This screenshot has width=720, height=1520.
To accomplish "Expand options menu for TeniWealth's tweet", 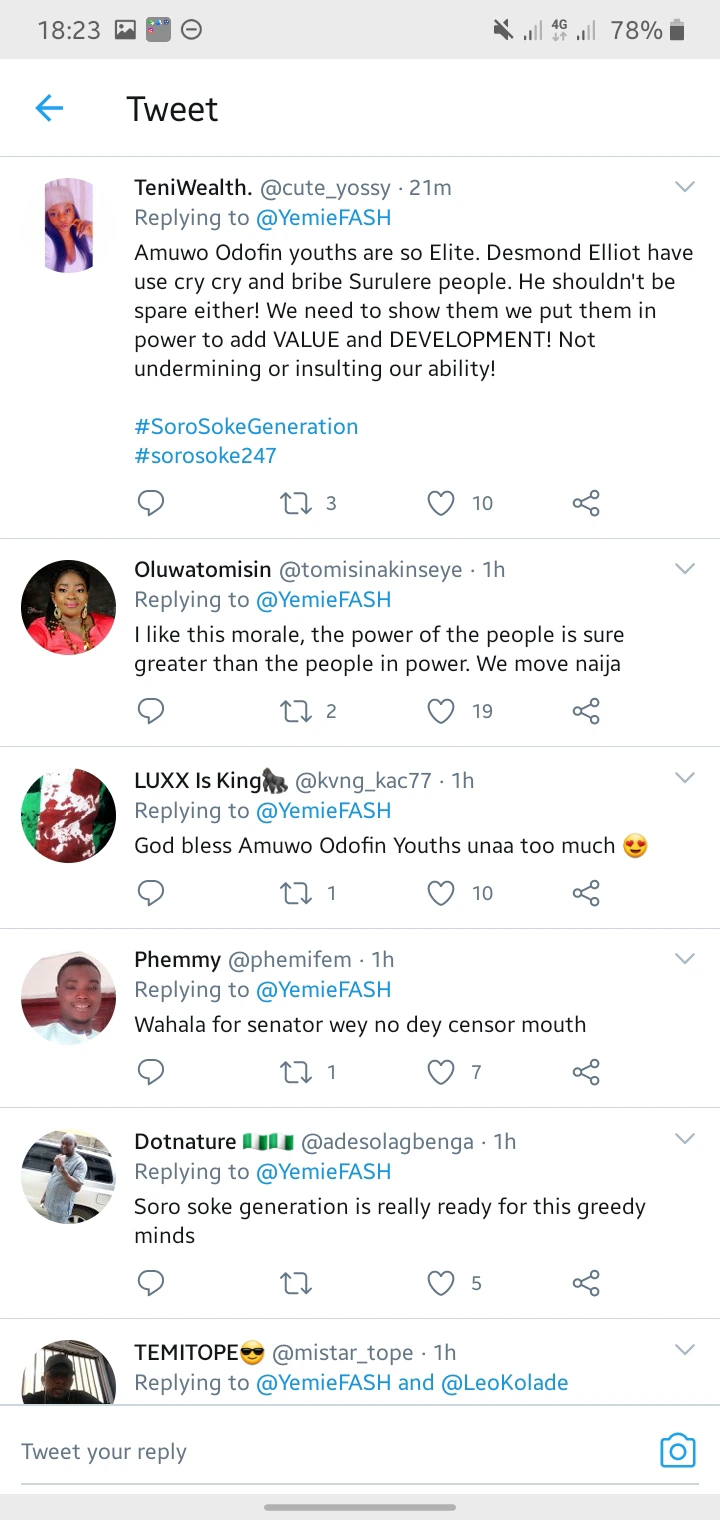I will pyautogui.click(x=684, y=187).
